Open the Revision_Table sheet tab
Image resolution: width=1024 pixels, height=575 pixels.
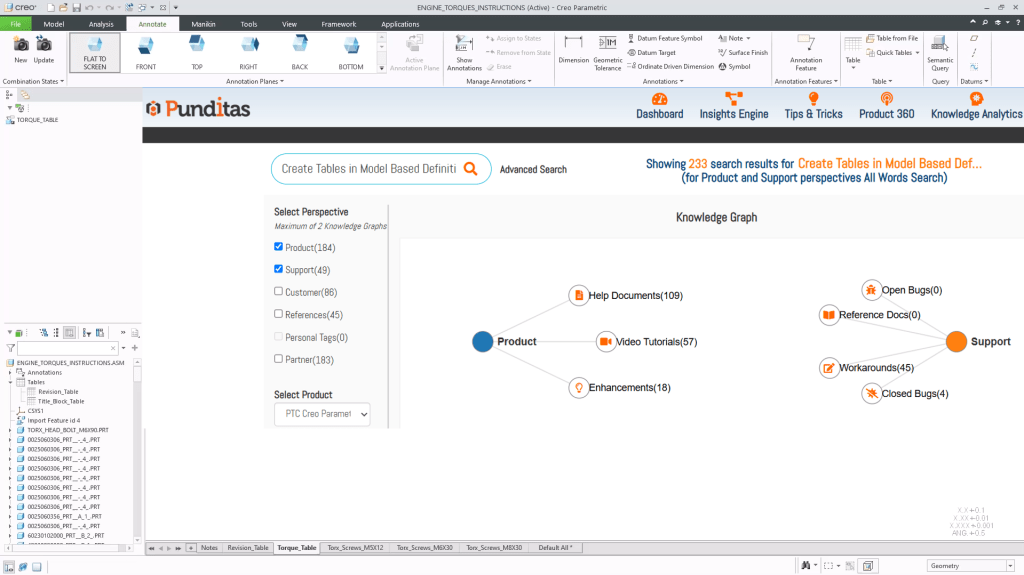point(247,548)
